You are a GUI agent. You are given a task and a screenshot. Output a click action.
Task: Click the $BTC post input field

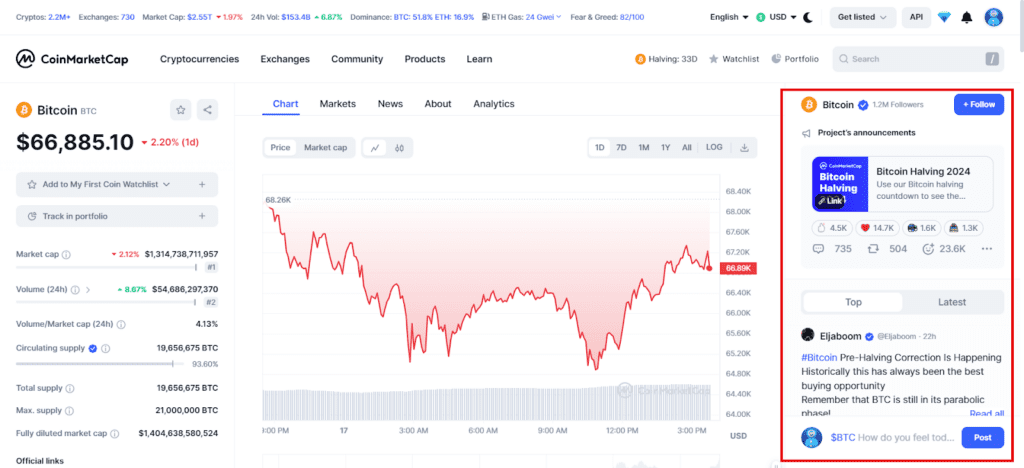click(x=891, y=437)
